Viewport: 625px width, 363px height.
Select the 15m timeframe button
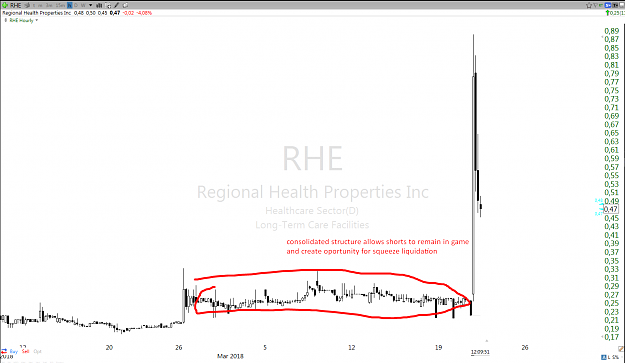61,5
